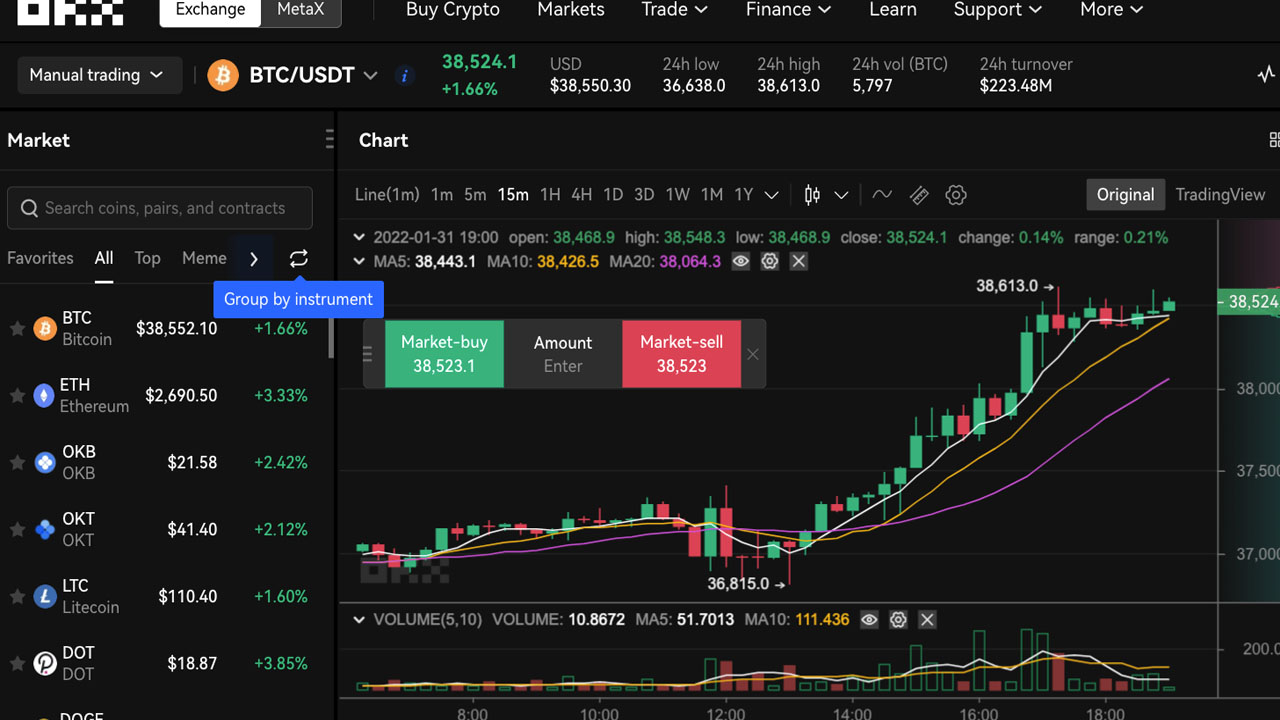Grab the quick-trade widget drag handle
Screen dimensions: 1280x720
click(367, 354)
